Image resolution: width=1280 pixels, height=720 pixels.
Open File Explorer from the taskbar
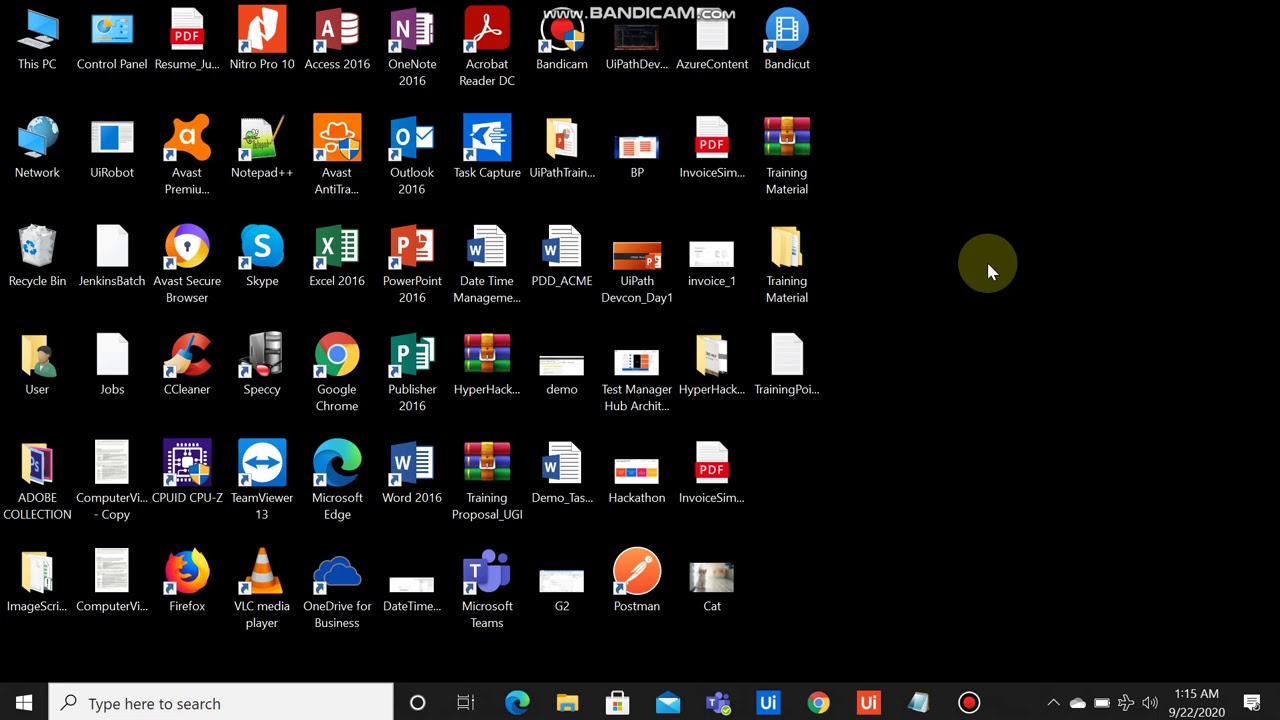pyautogui.click(x=567, y=703)
